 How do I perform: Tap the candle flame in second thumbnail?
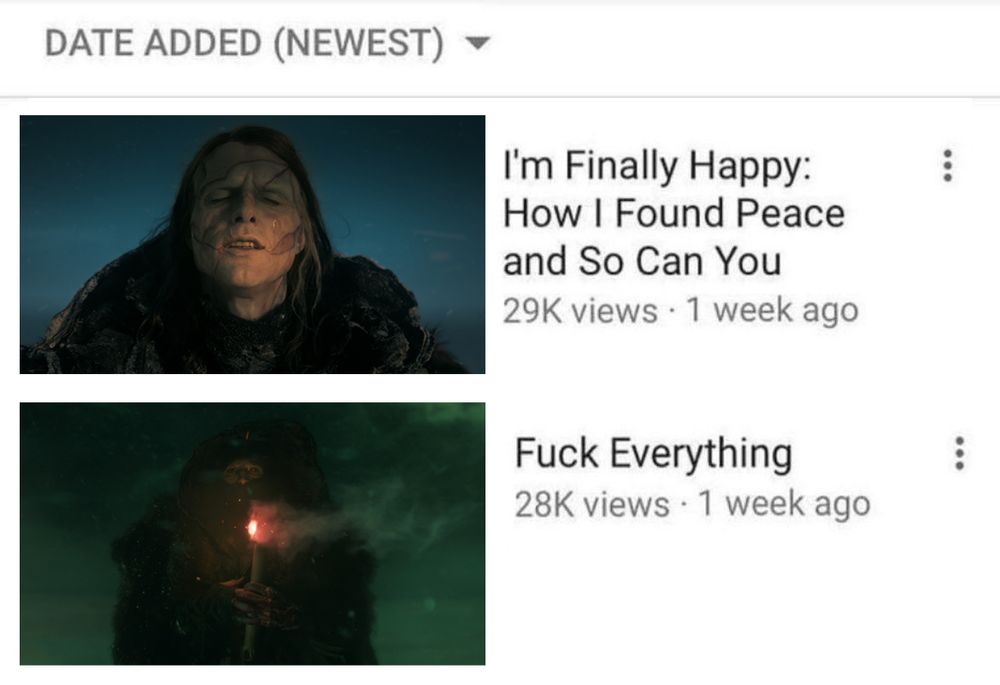click(253, 529)
